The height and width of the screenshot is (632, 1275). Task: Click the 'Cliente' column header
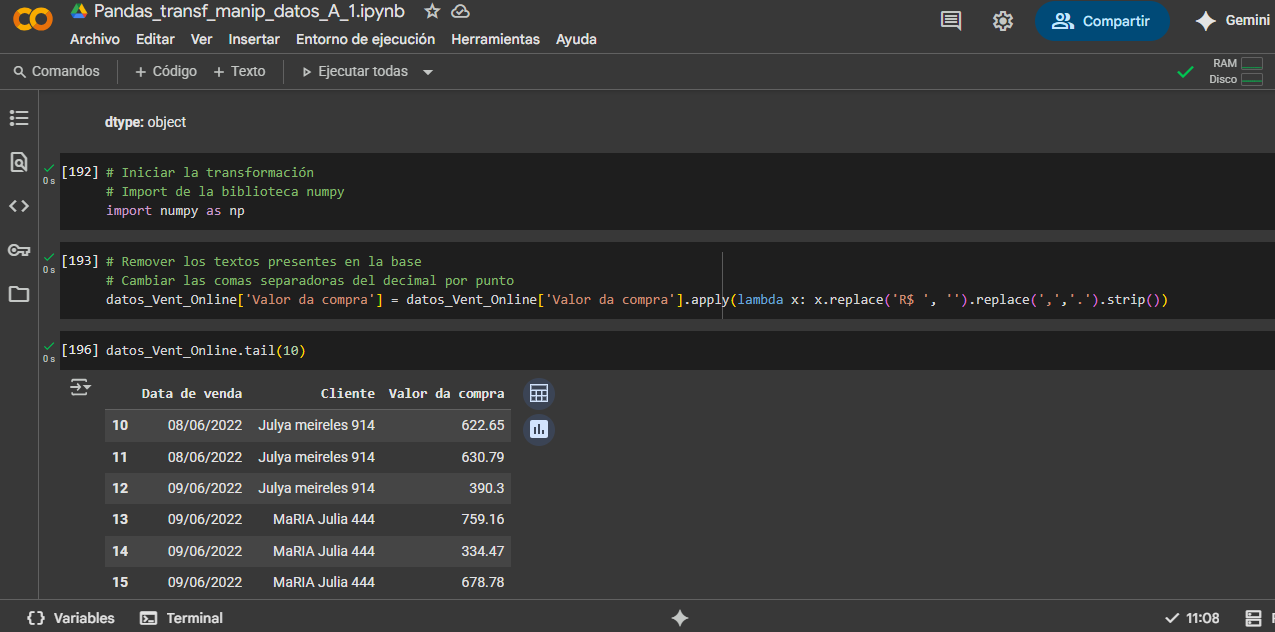click(348, 394)
